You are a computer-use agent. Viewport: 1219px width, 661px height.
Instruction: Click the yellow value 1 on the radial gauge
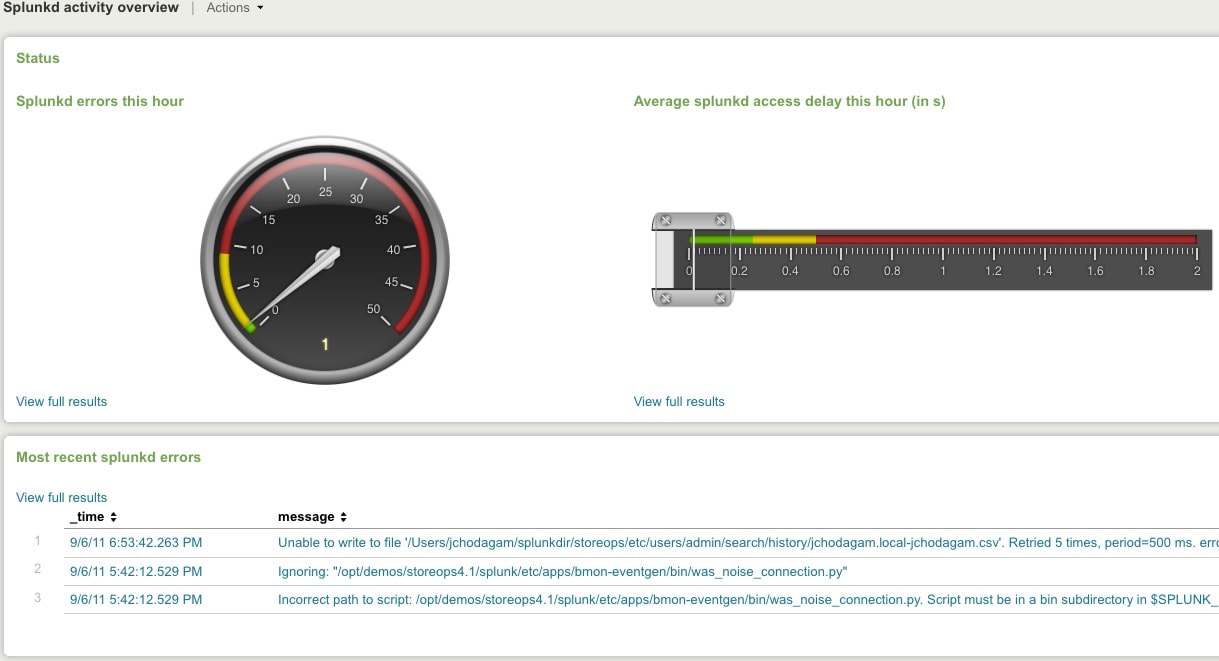tap(325, 345)
